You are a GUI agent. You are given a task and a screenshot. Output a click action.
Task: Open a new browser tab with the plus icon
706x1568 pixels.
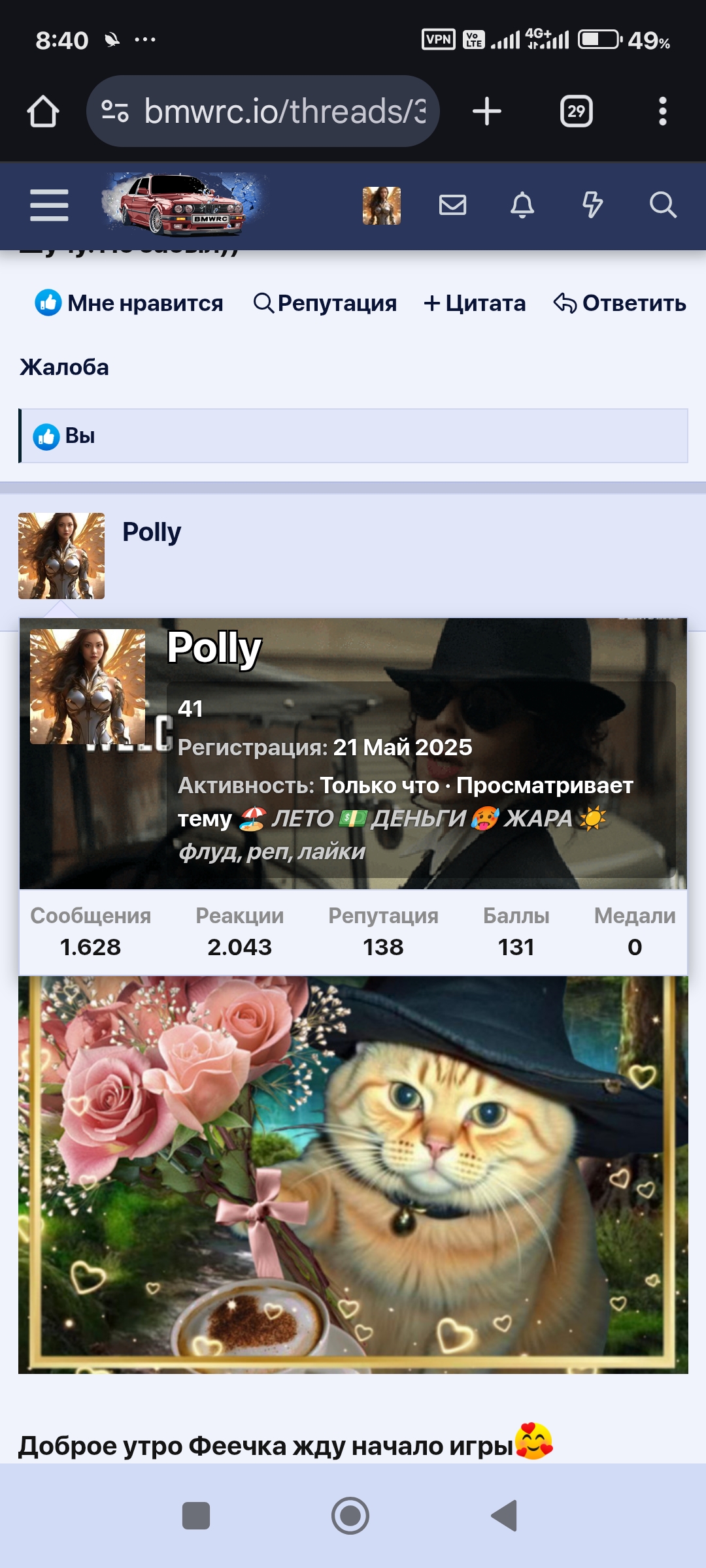487,111
